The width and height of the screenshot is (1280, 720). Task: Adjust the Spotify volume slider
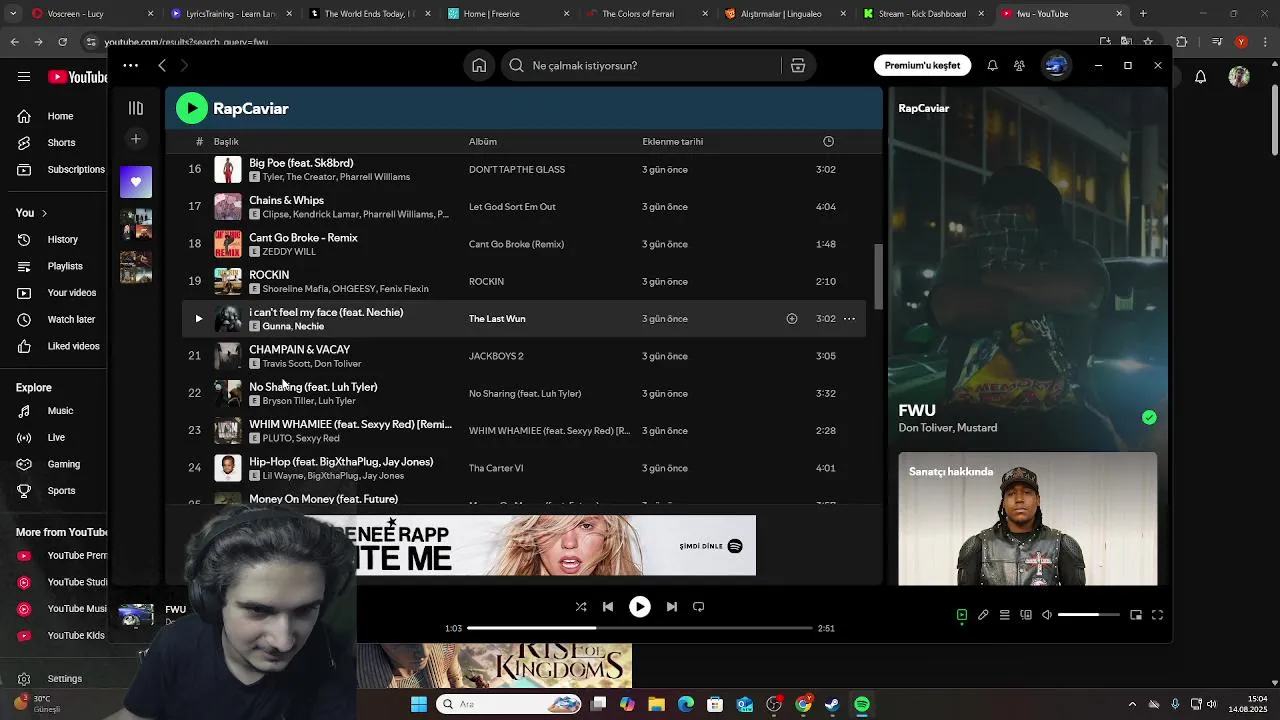tap(1090, 615)
